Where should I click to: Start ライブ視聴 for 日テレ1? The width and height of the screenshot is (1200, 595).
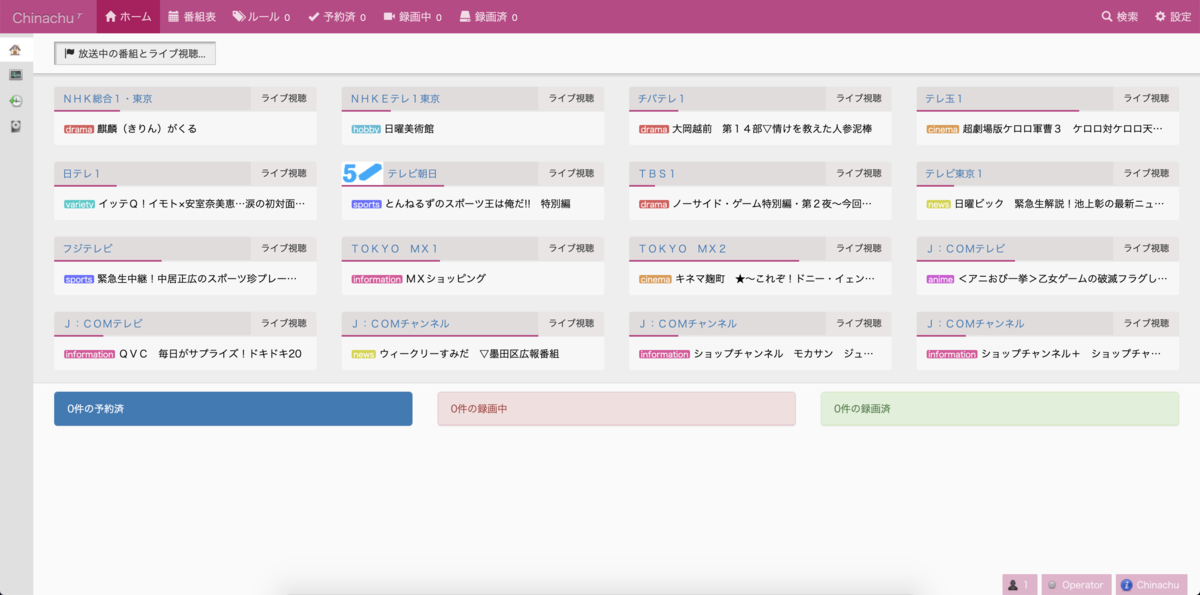click(x=284, y=174)
